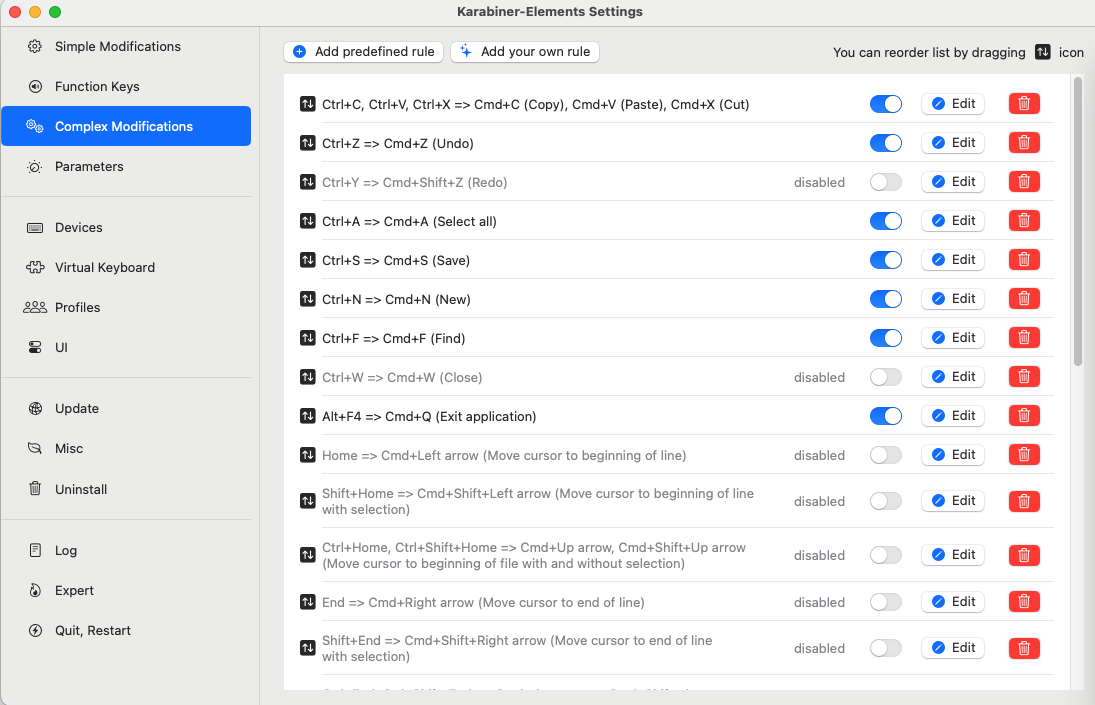Show the Devices settings
The height and width of the screenshot is (705, 1095).
pyautogui.click(x=126, y=228)
